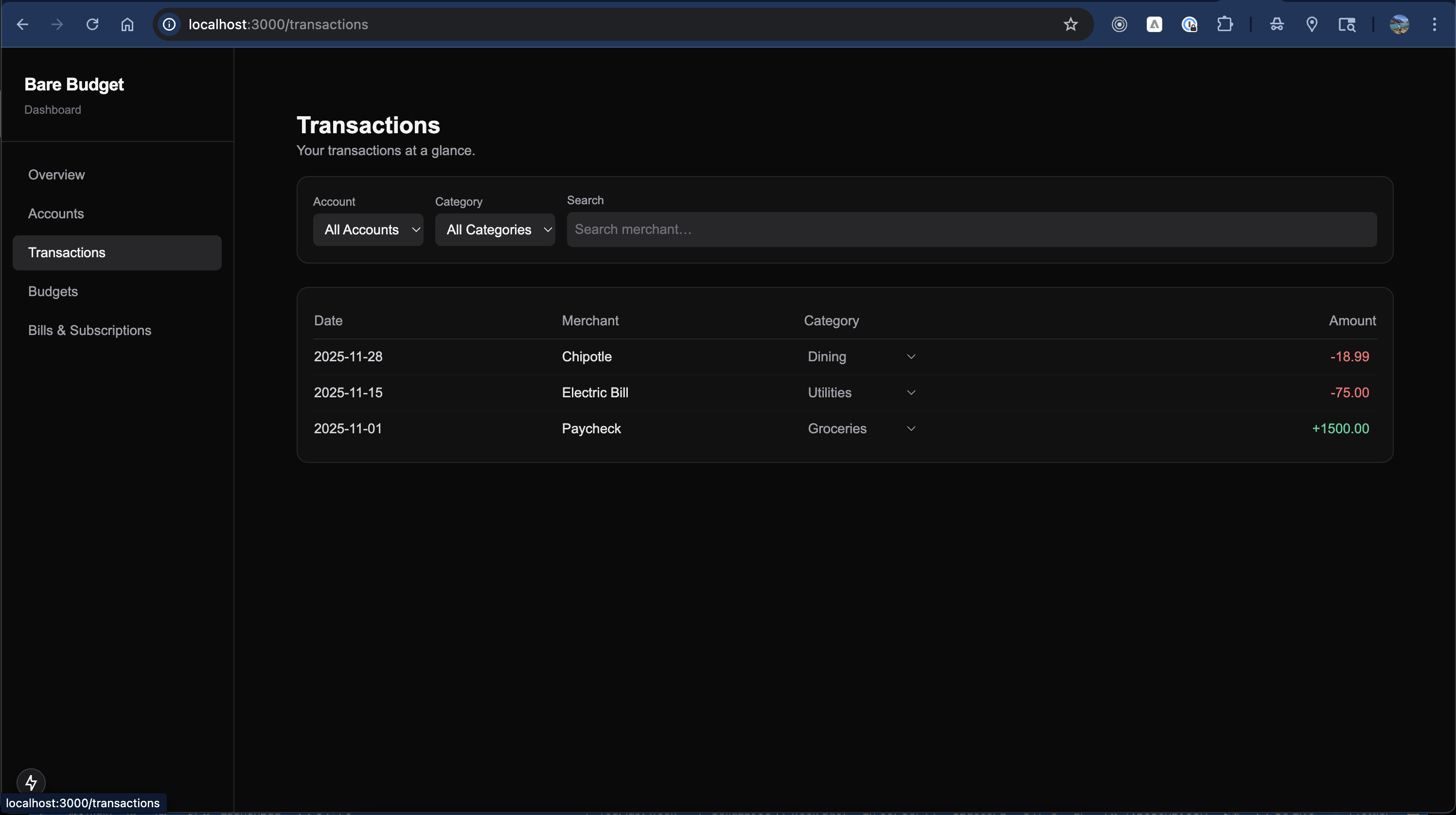
Task: Click the browser back arrow
Action: click(x=22, y=24)
